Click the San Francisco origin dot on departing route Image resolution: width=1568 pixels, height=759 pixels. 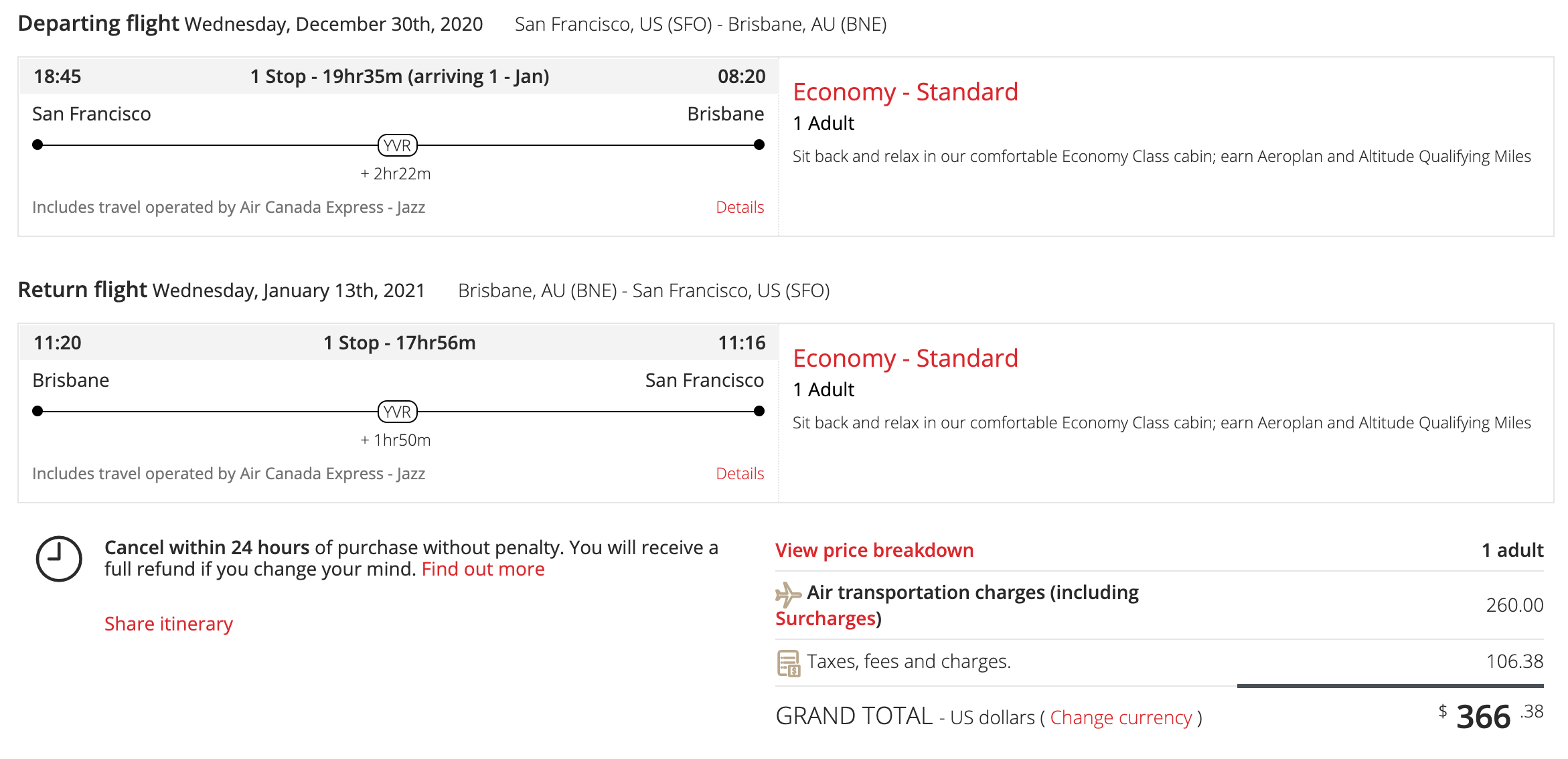[37, 145]
